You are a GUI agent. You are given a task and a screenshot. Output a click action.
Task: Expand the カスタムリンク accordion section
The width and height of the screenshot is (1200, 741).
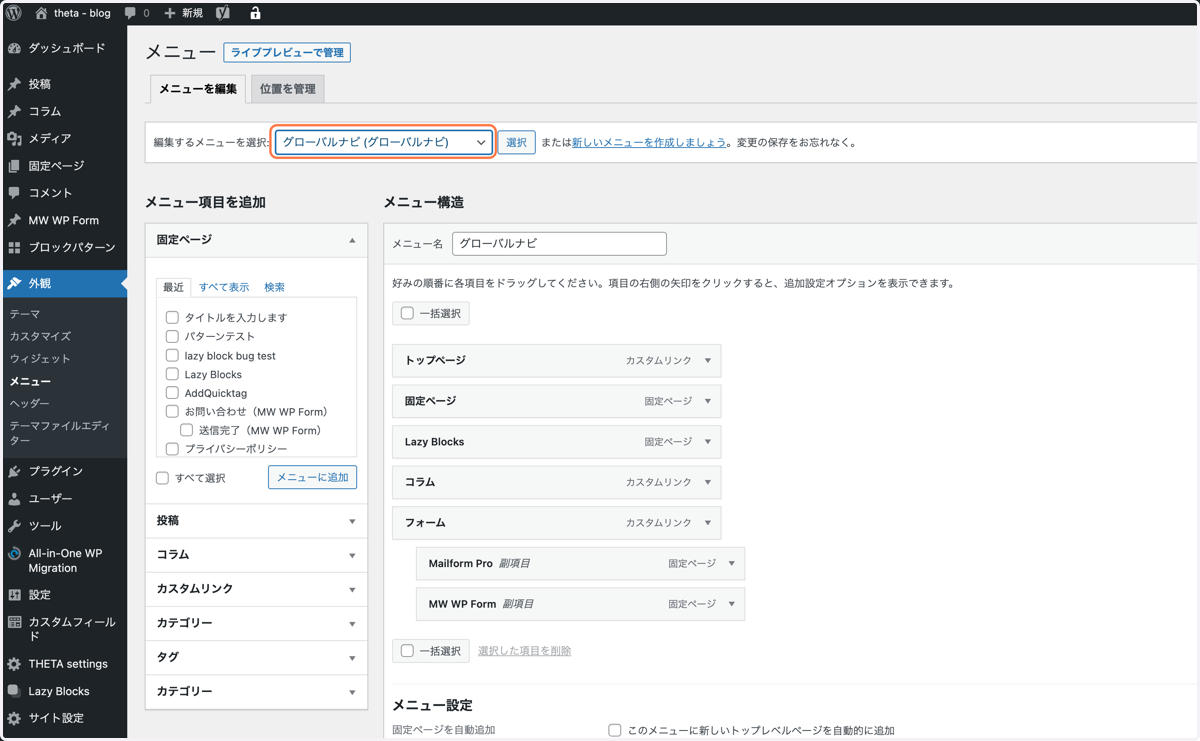pos(256,589)
